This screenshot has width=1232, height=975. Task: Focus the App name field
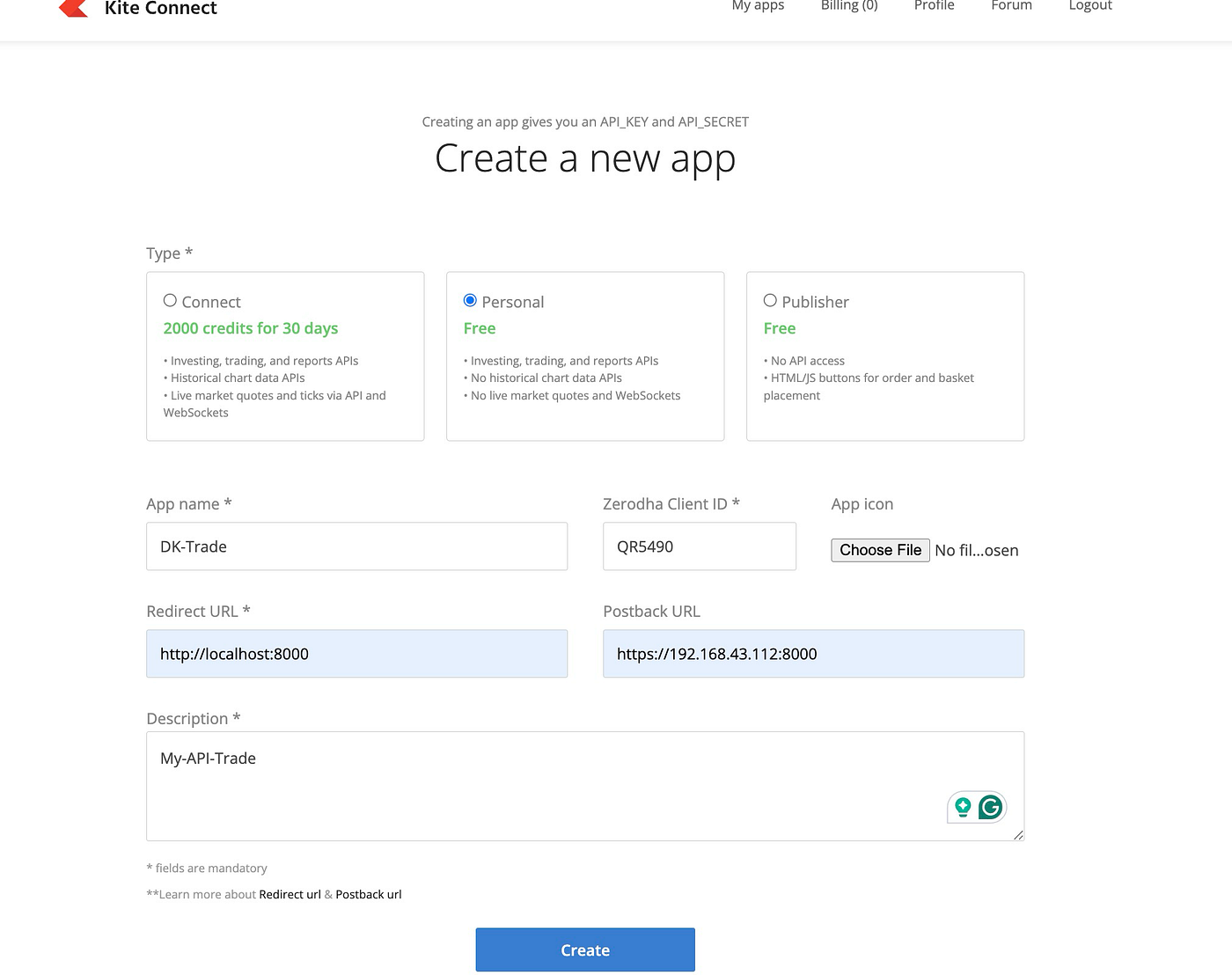tap(356, 546)
